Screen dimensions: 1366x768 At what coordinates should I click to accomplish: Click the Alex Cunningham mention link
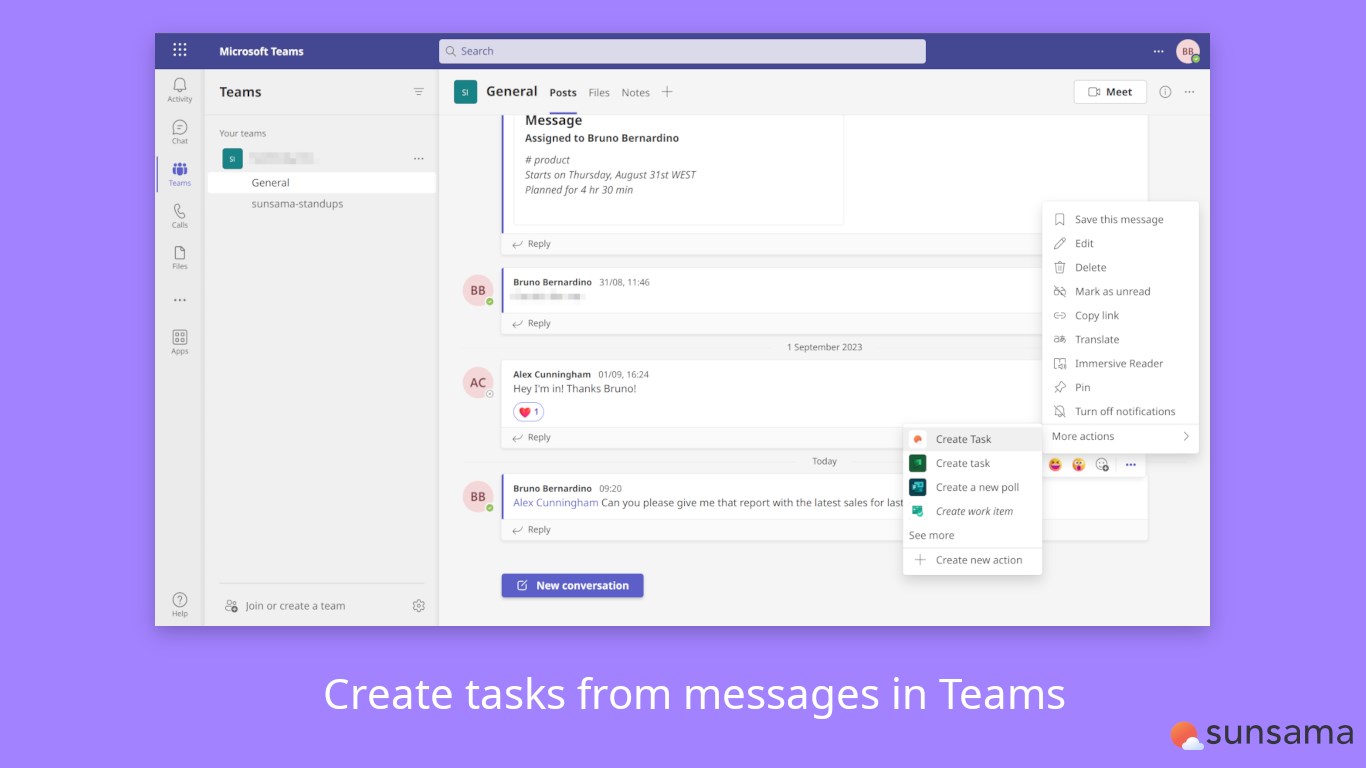(555, 503)
